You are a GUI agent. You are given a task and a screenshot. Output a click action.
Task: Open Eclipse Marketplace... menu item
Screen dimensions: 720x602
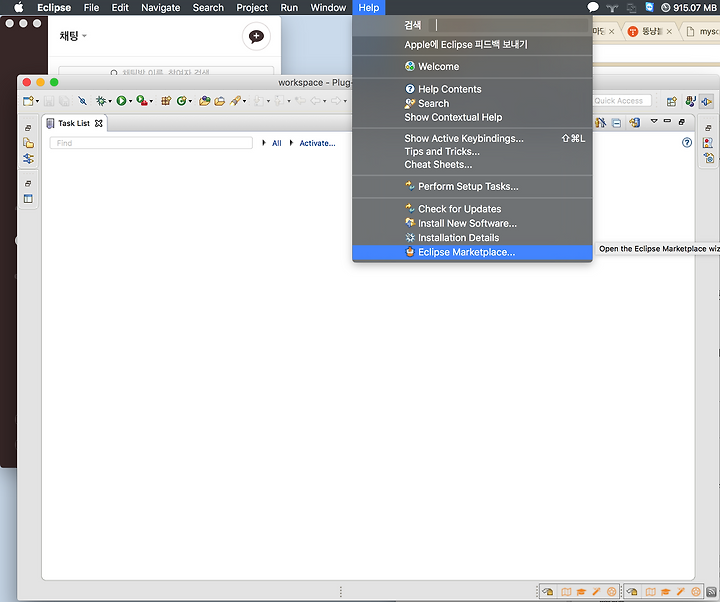[x=472, y=252]
